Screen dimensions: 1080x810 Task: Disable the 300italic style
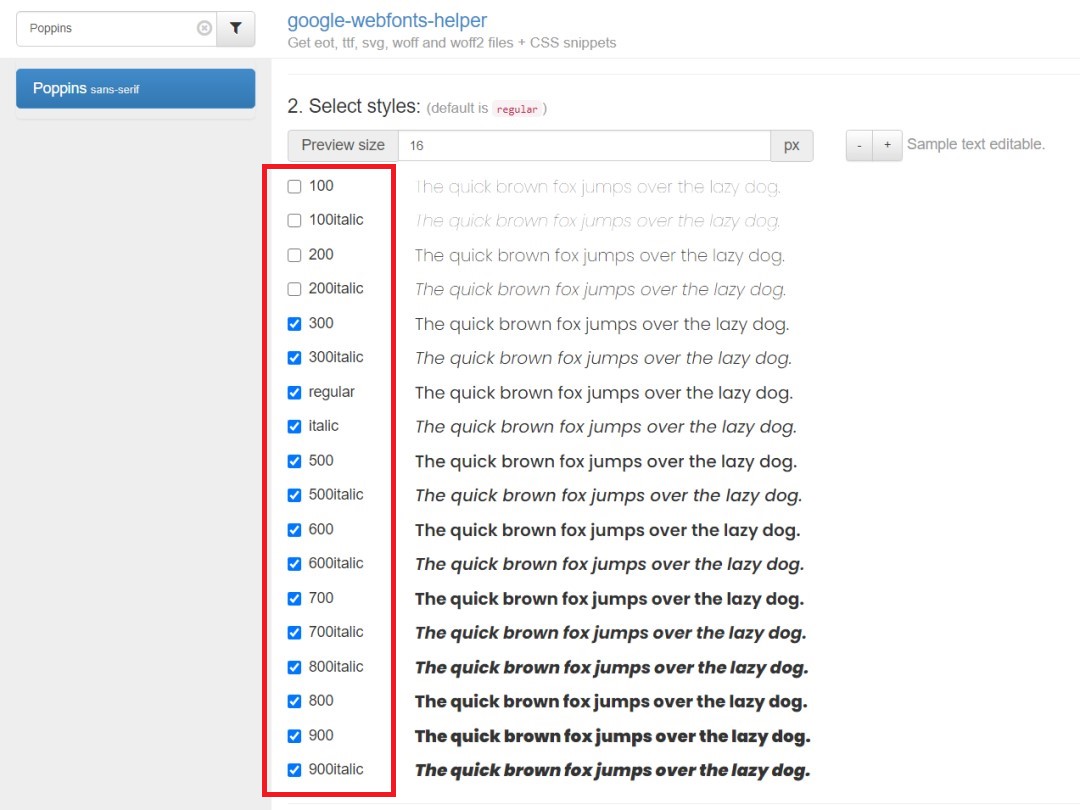click(x=295, y=357)
